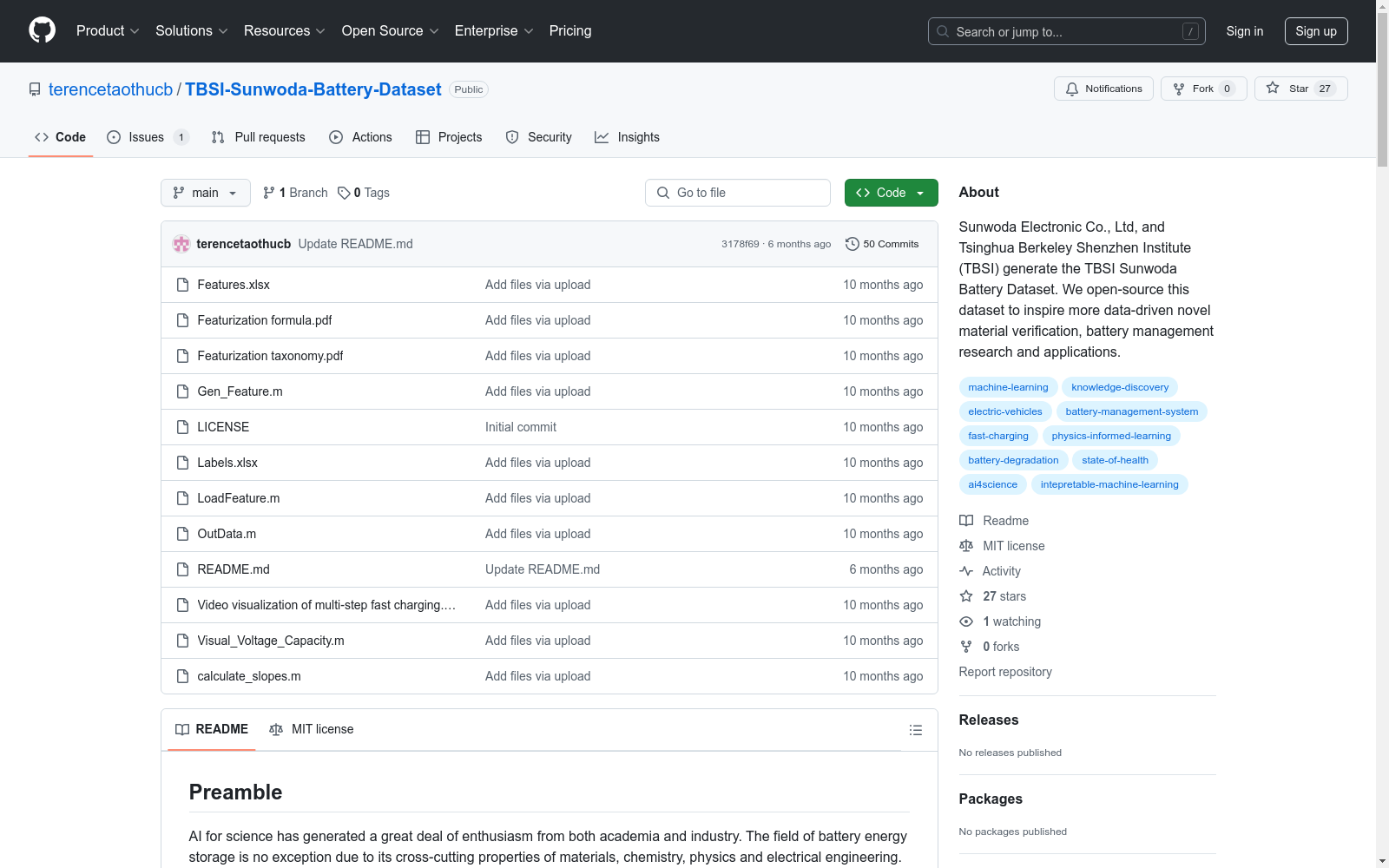Open terencetaothucb owner link

coord(111,89)
